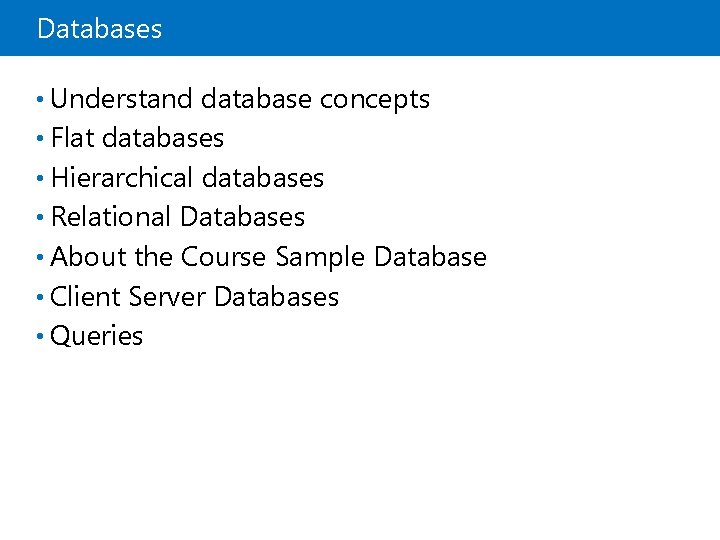Click the "Databases" slide title

[99, 29]
